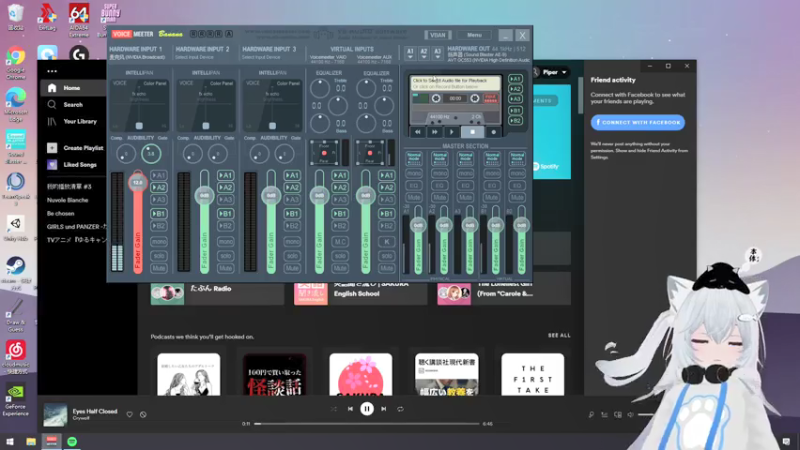Fast forward the Voicemeeter cassette recorder

coord(435,132)
